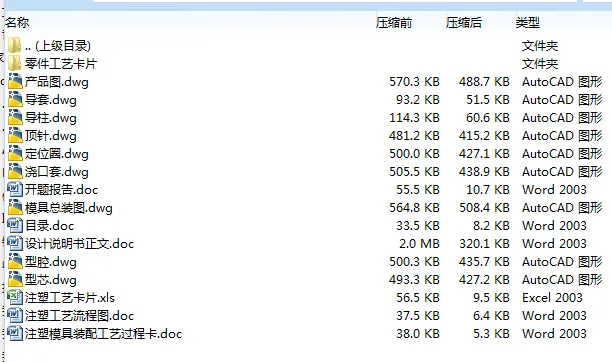The height and width of the screenshot is (362, 612).
Task: Click the parent directory folder icon
Action: (x=14, y=45)
